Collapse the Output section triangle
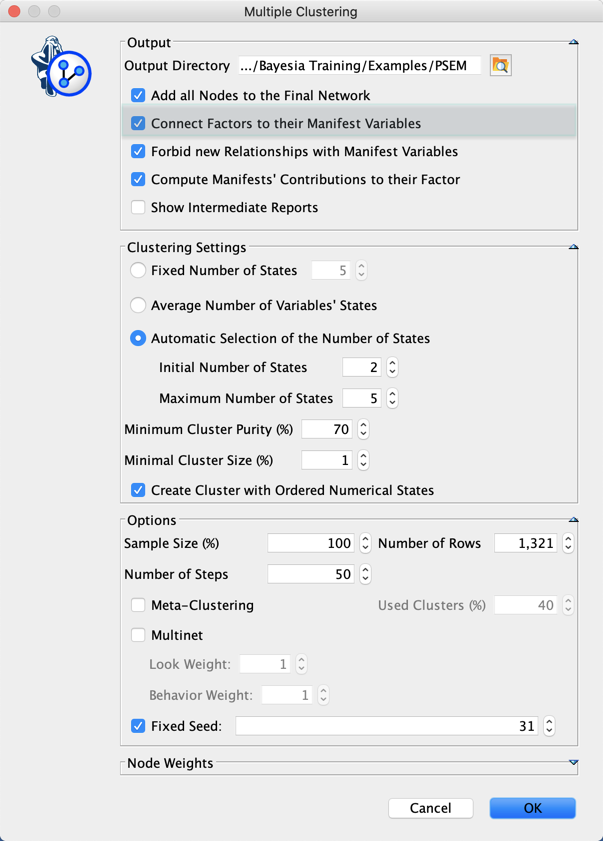603x841 pixels. tap(573, 43)
